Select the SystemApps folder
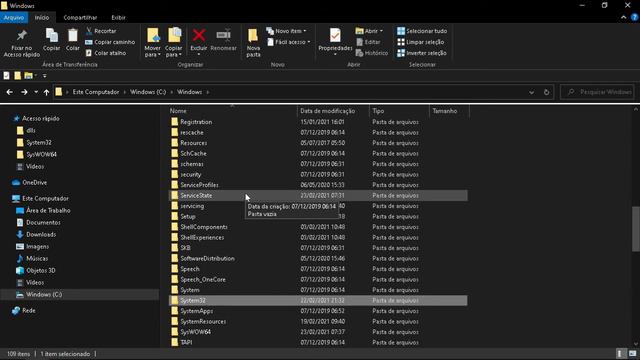Viewport: 640px width, 360px height. [x=318, y=311]
